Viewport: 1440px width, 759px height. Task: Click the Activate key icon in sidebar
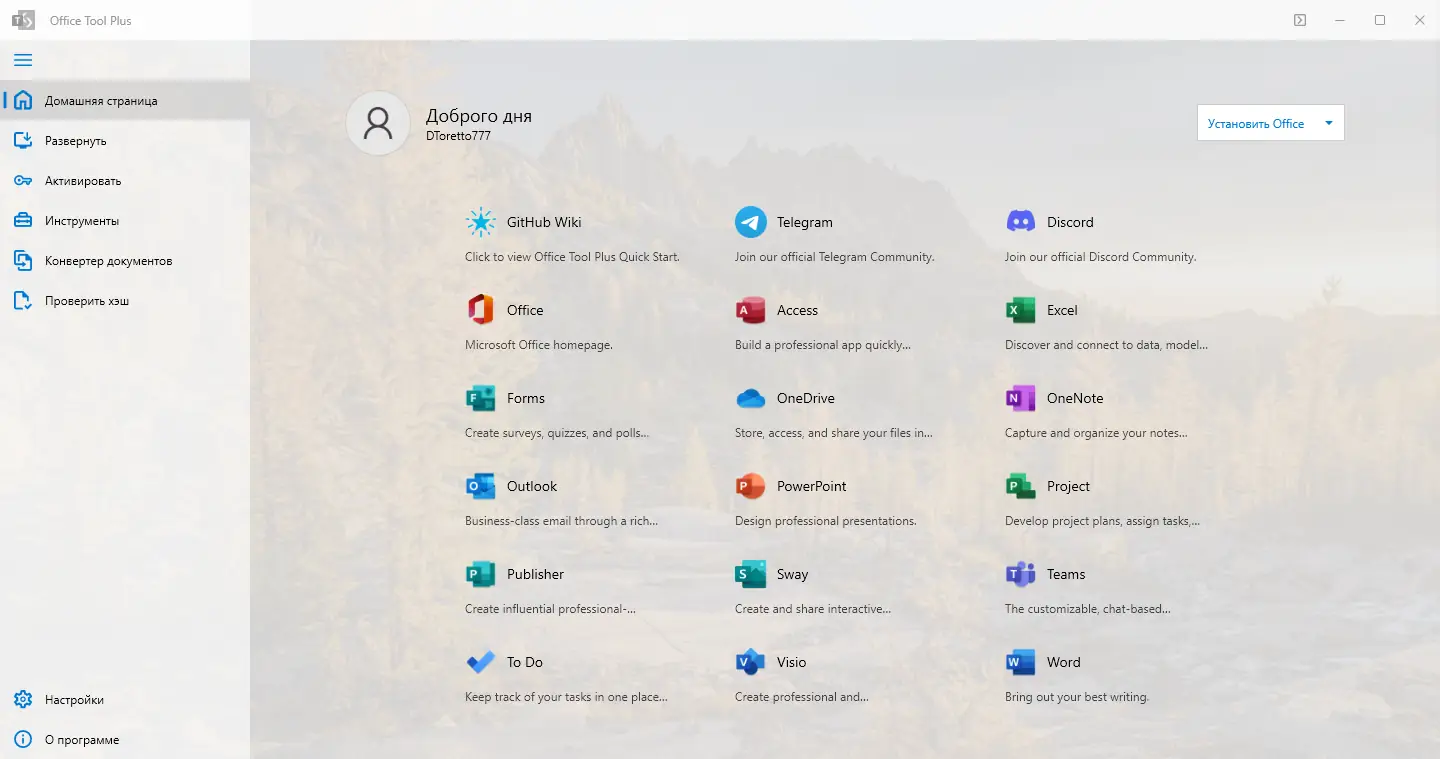click(x=23, y=180)
